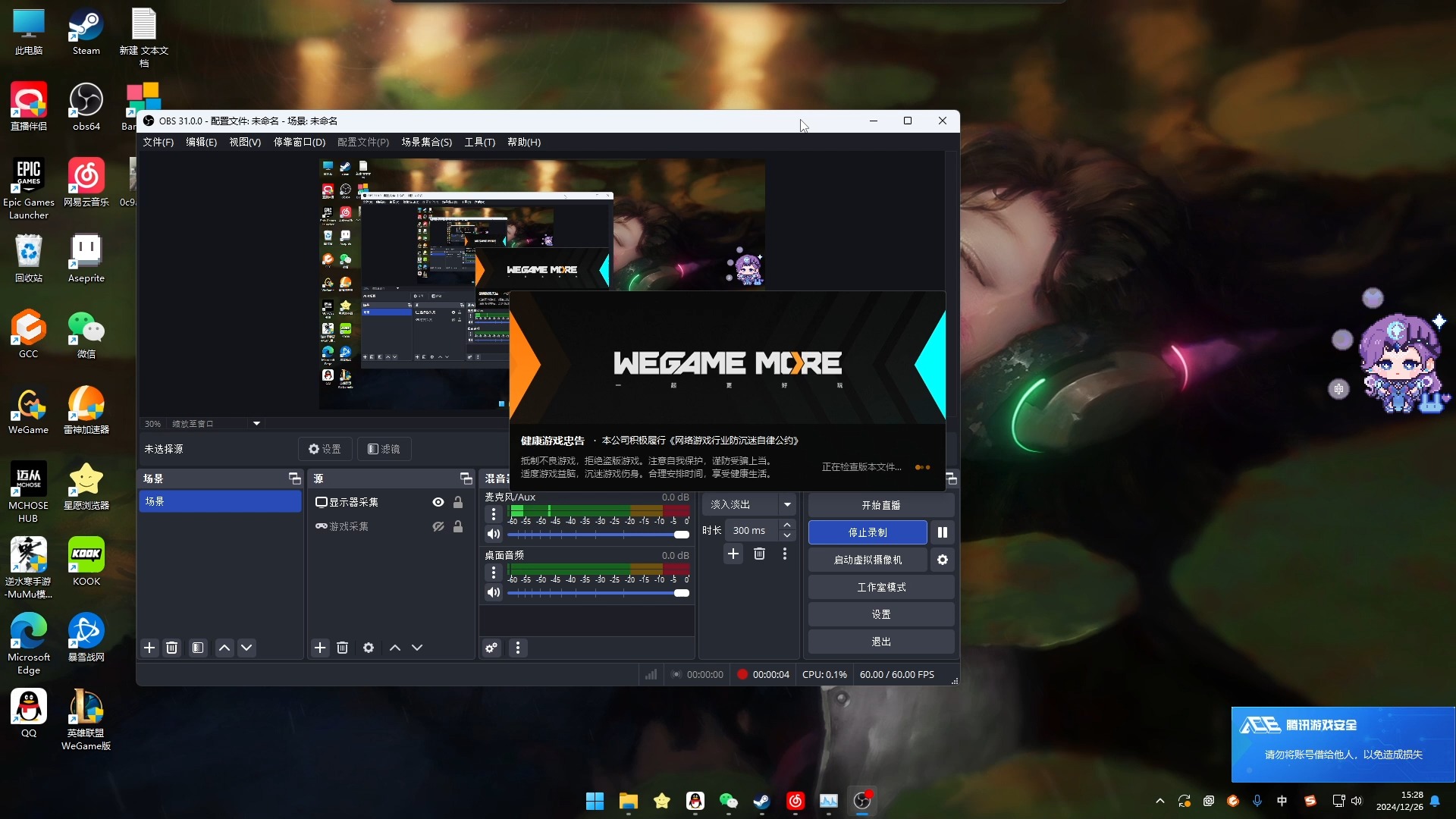Move scene up arrow

(x=224, y=648)
